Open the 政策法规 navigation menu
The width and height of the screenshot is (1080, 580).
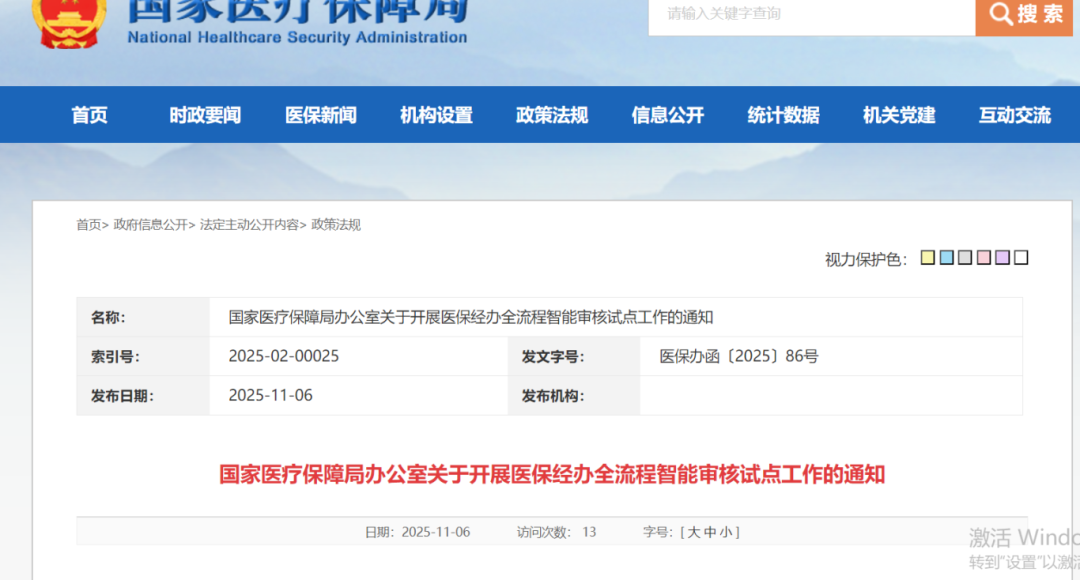552,115
